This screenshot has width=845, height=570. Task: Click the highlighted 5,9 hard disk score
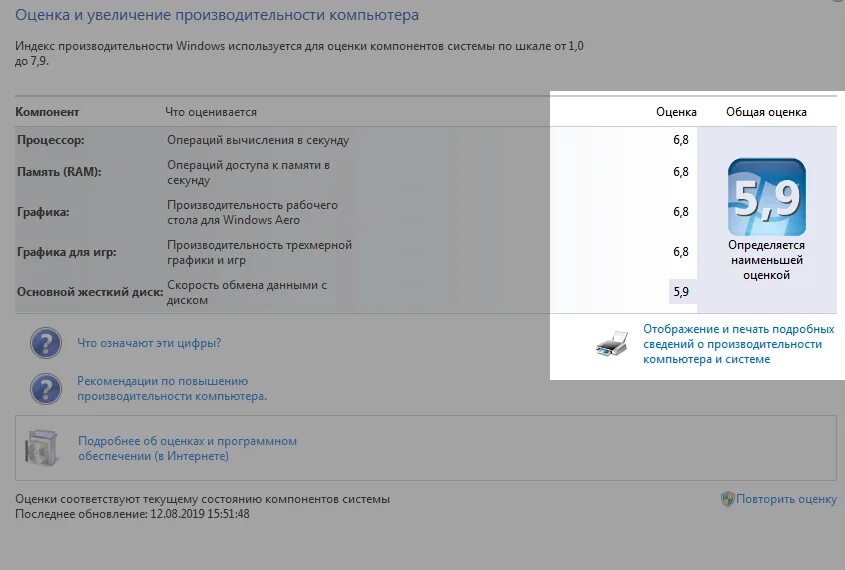pyautogui.click(x=681, y=291)
